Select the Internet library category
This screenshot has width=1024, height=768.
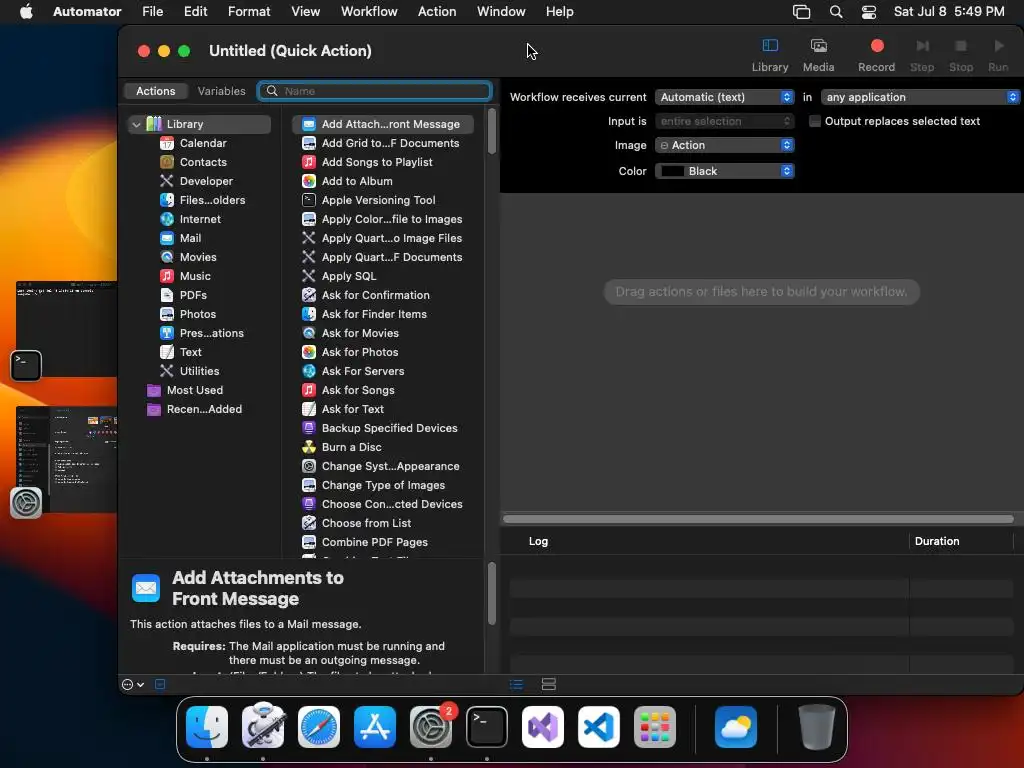pyautogui.click(x=200, y=219)
